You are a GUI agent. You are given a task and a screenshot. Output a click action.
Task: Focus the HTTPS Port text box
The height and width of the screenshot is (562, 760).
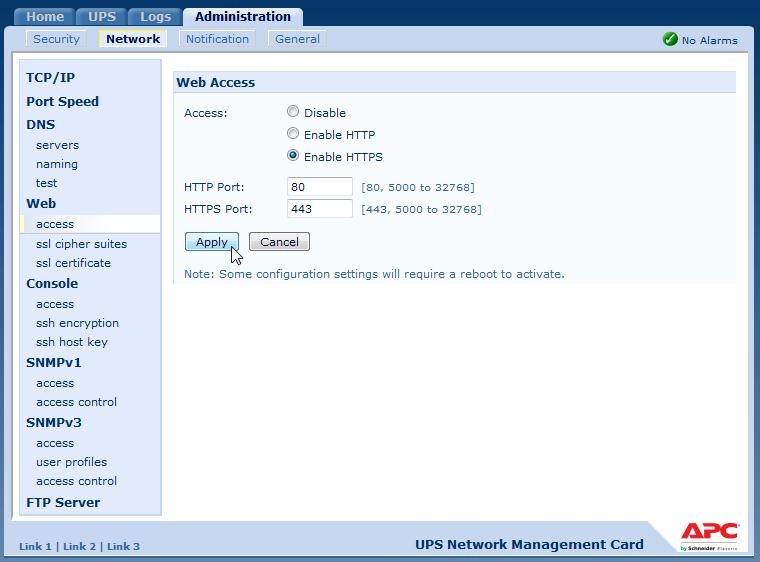coord(319,209)
